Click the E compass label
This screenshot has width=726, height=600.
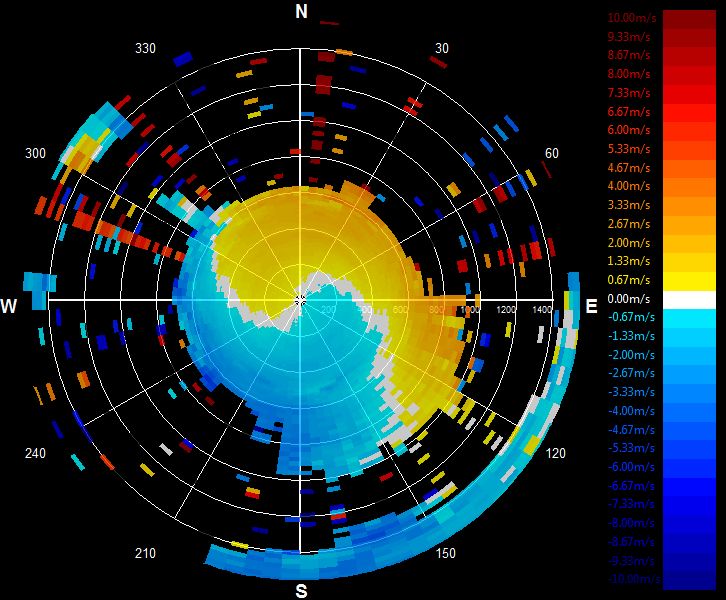(x=591, y=306)
